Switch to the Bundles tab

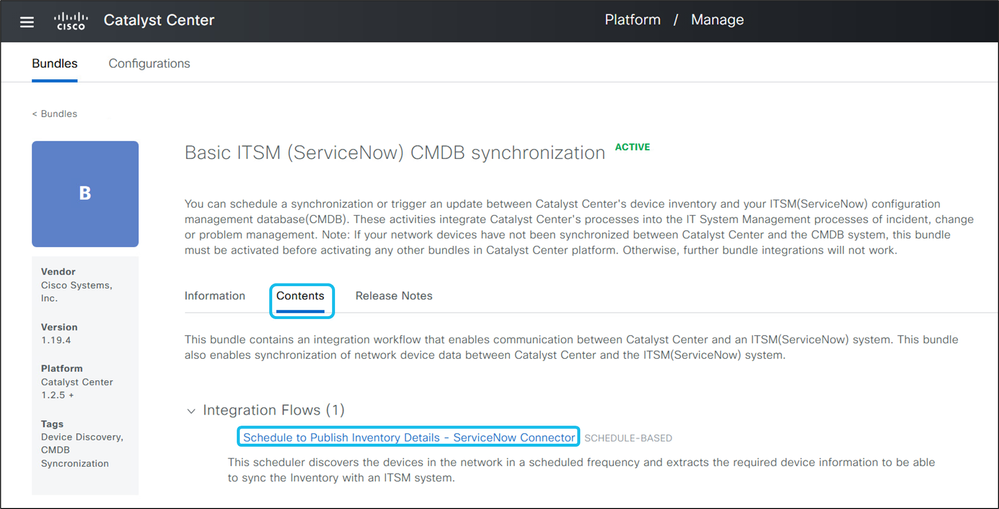[55, 64]
